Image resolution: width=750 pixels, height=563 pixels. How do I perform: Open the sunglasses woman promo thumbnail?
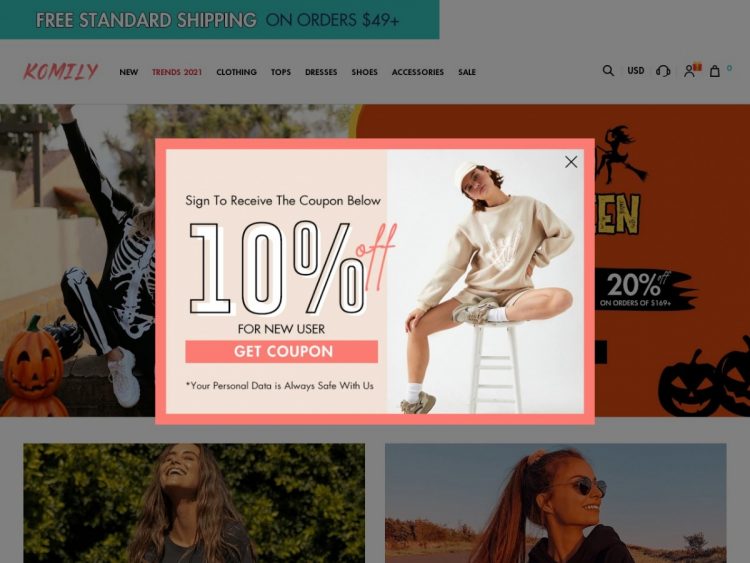click(555, 503)
